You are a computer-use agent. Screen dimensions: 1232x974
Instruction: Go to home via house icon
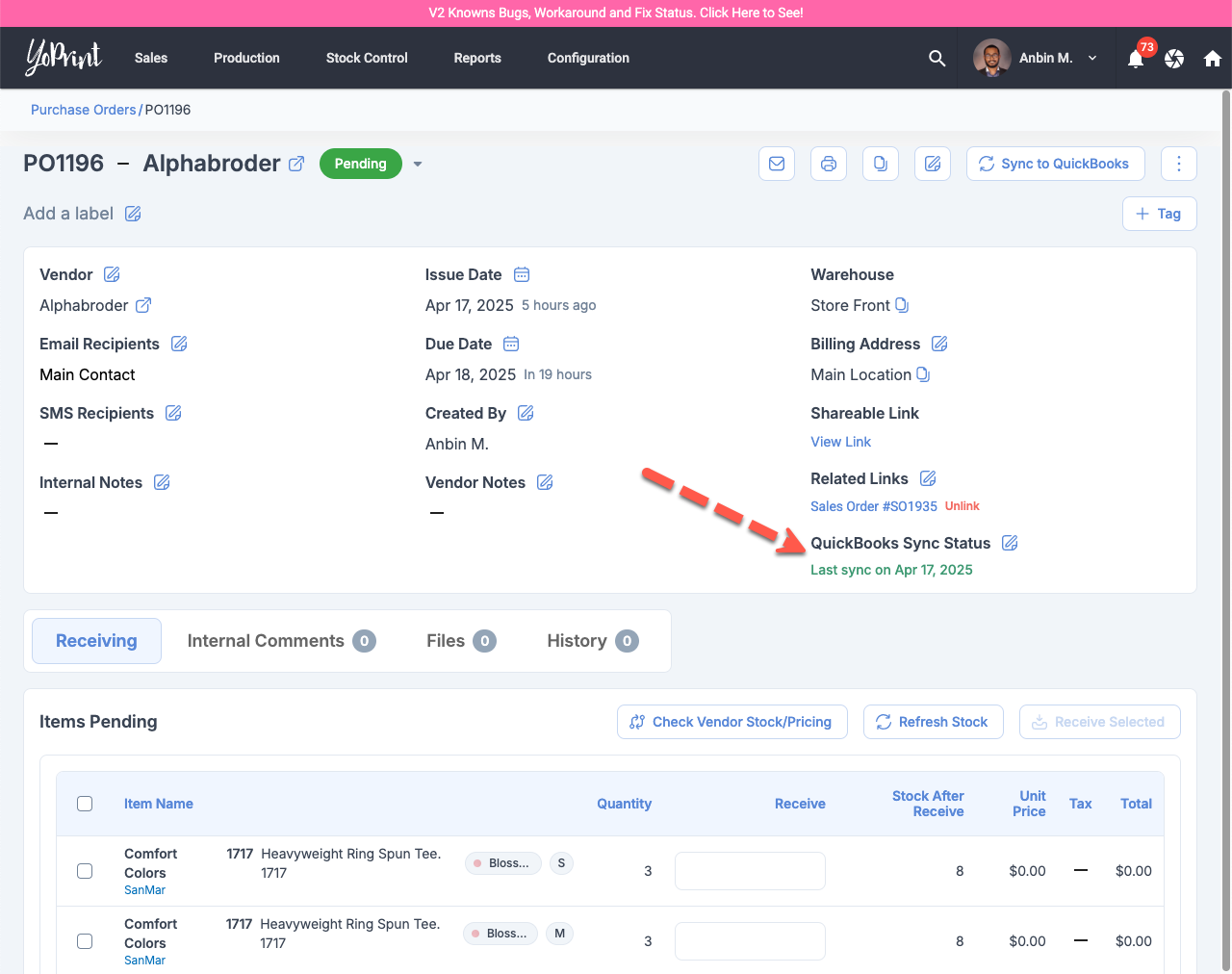[1212, 59]
